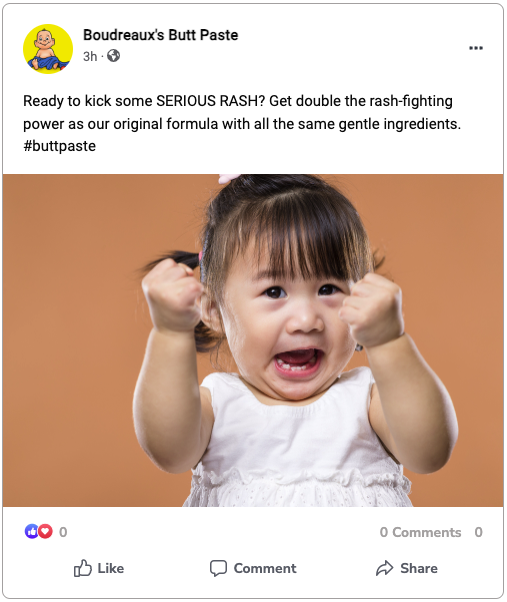Click the globe public audience icon
507x602 pixels.
(113, 56)
